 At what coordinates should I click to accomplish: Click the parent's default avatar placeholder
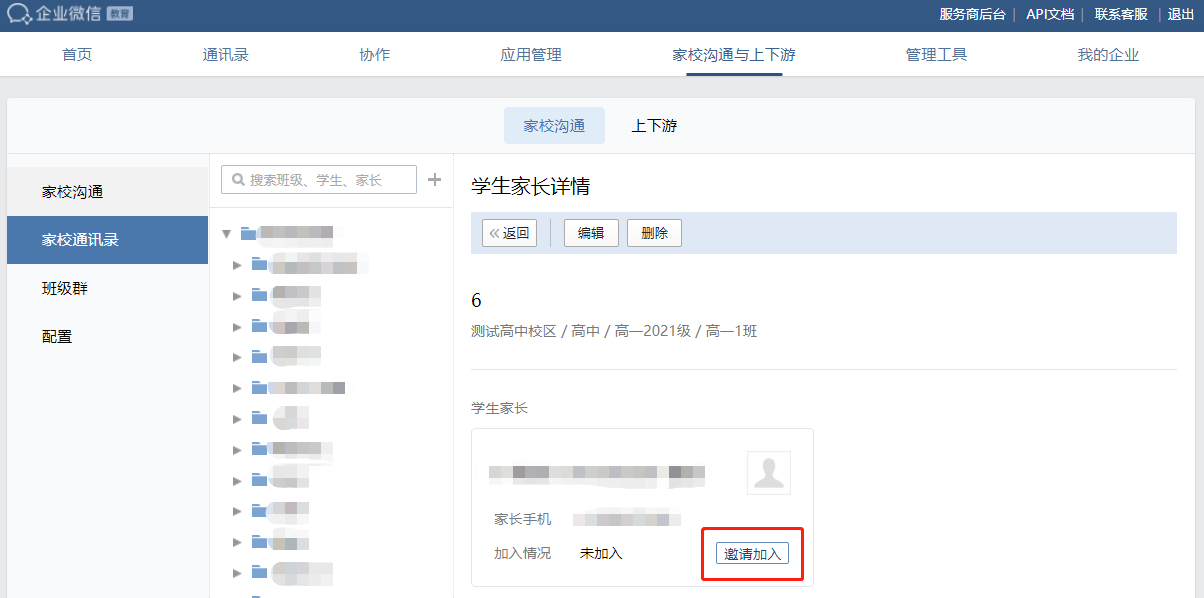(x=769, y=473)
